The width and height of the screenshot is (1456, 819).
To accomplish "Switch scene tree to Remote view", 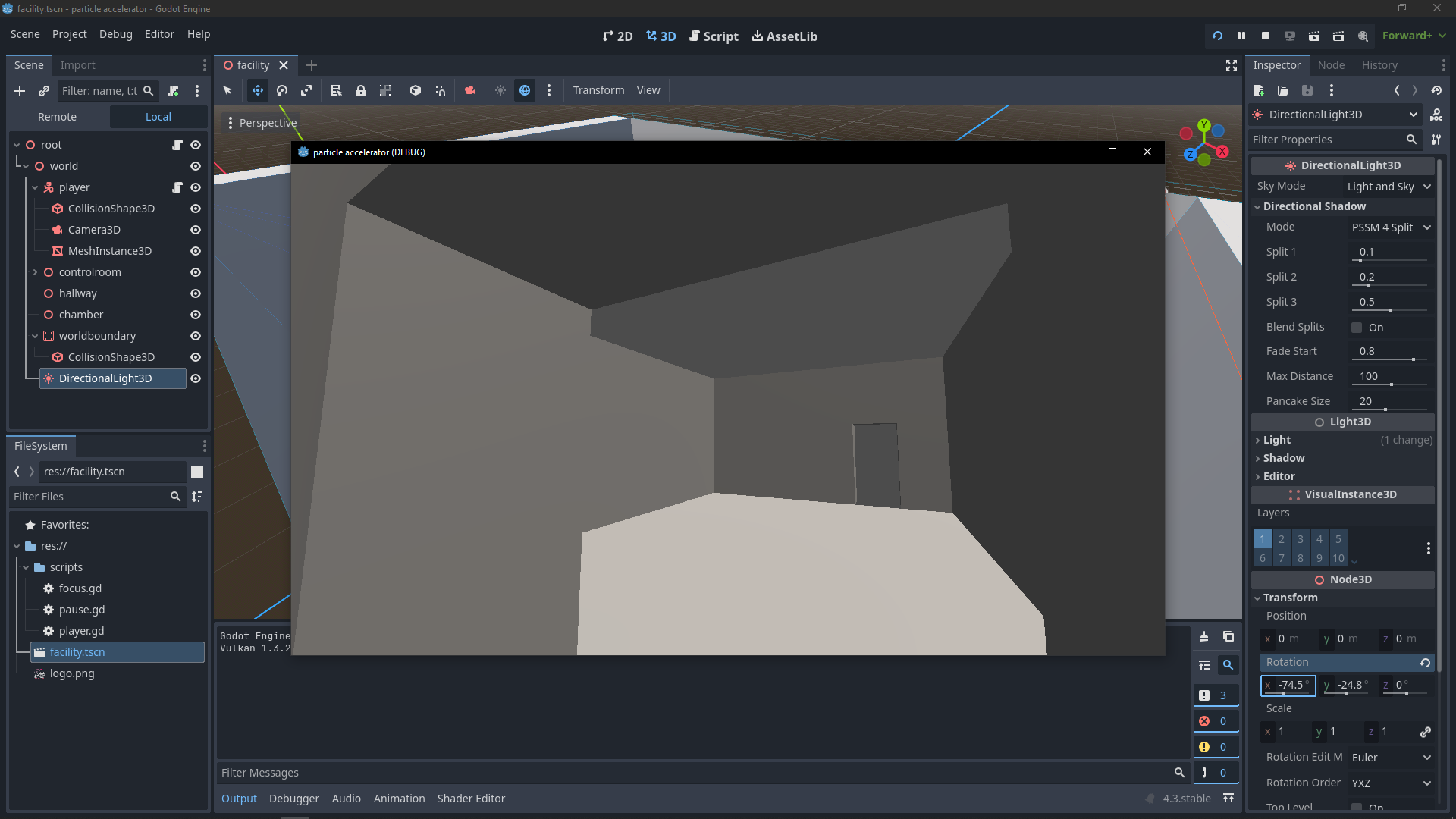I will [57, 117].
